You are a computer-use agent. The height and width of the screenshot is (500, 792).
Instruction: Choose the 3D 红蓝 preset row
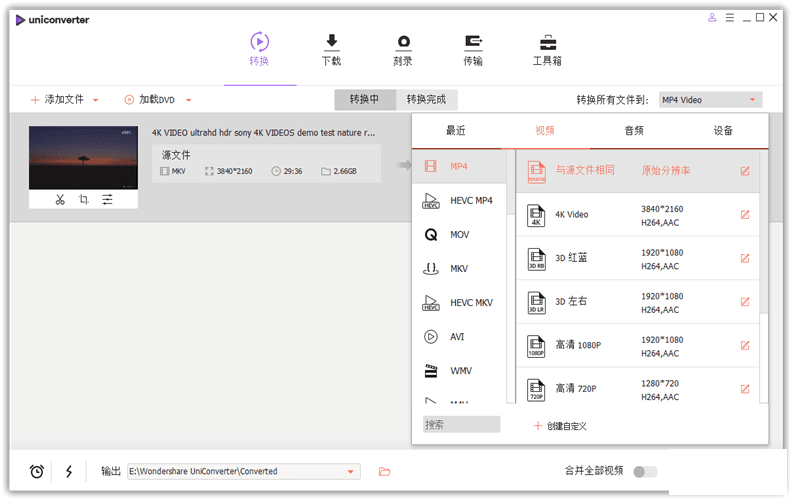point(637,259)
